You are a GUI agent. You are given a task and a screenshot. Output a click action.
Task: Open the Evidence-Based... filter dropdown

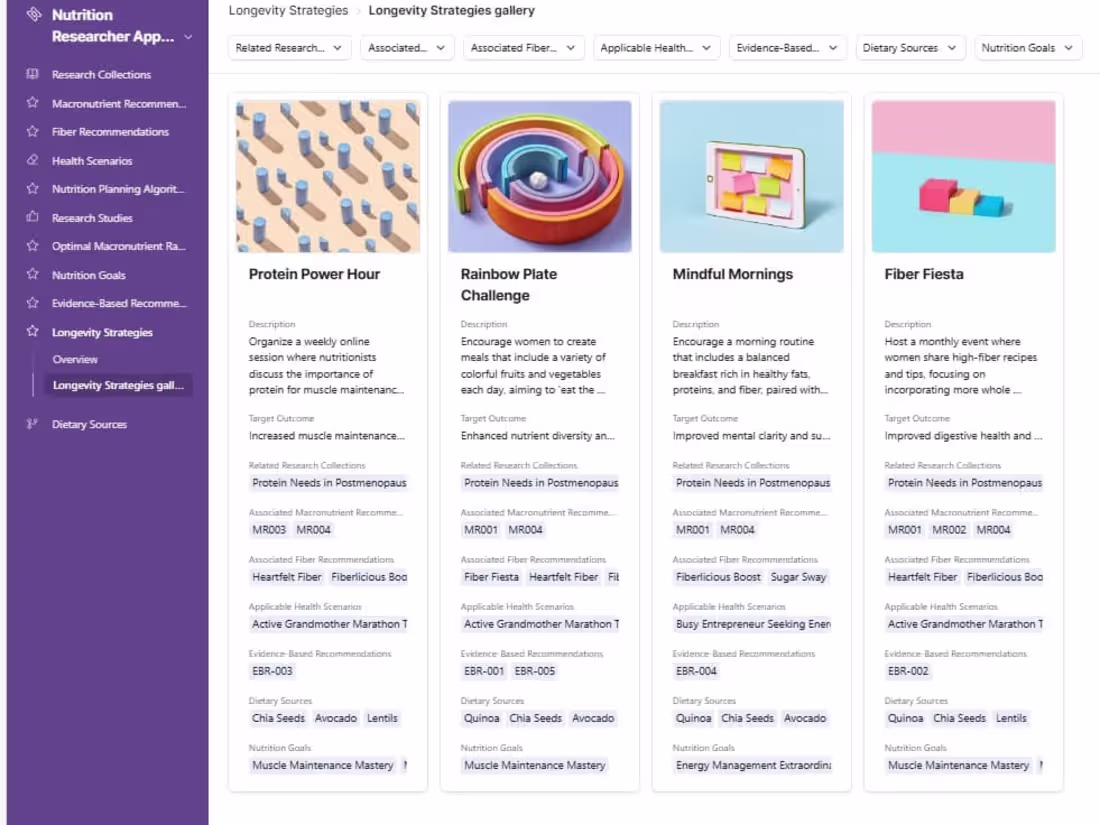point(787,48)
